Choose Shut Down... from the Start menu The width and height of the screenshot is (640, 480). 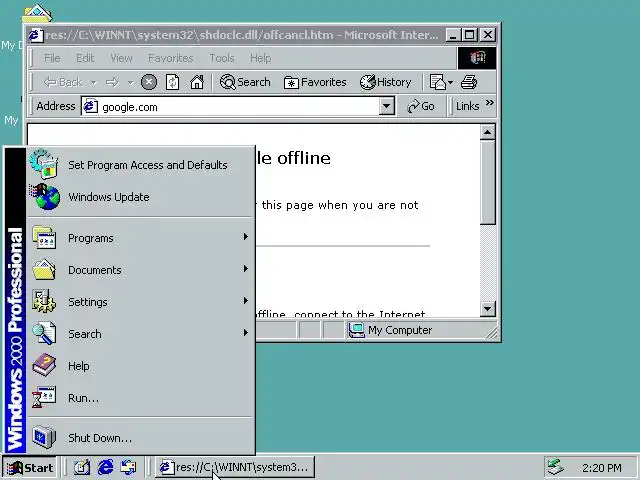click(x=140, y=438)
